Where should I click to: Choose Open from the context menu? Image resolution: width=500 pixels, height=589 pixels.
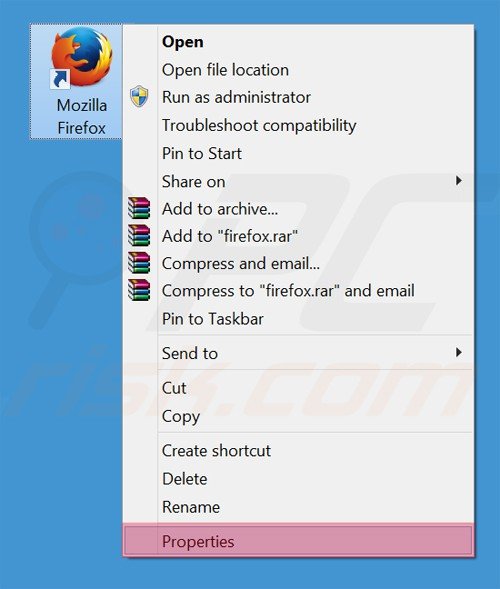click(298, 42)
